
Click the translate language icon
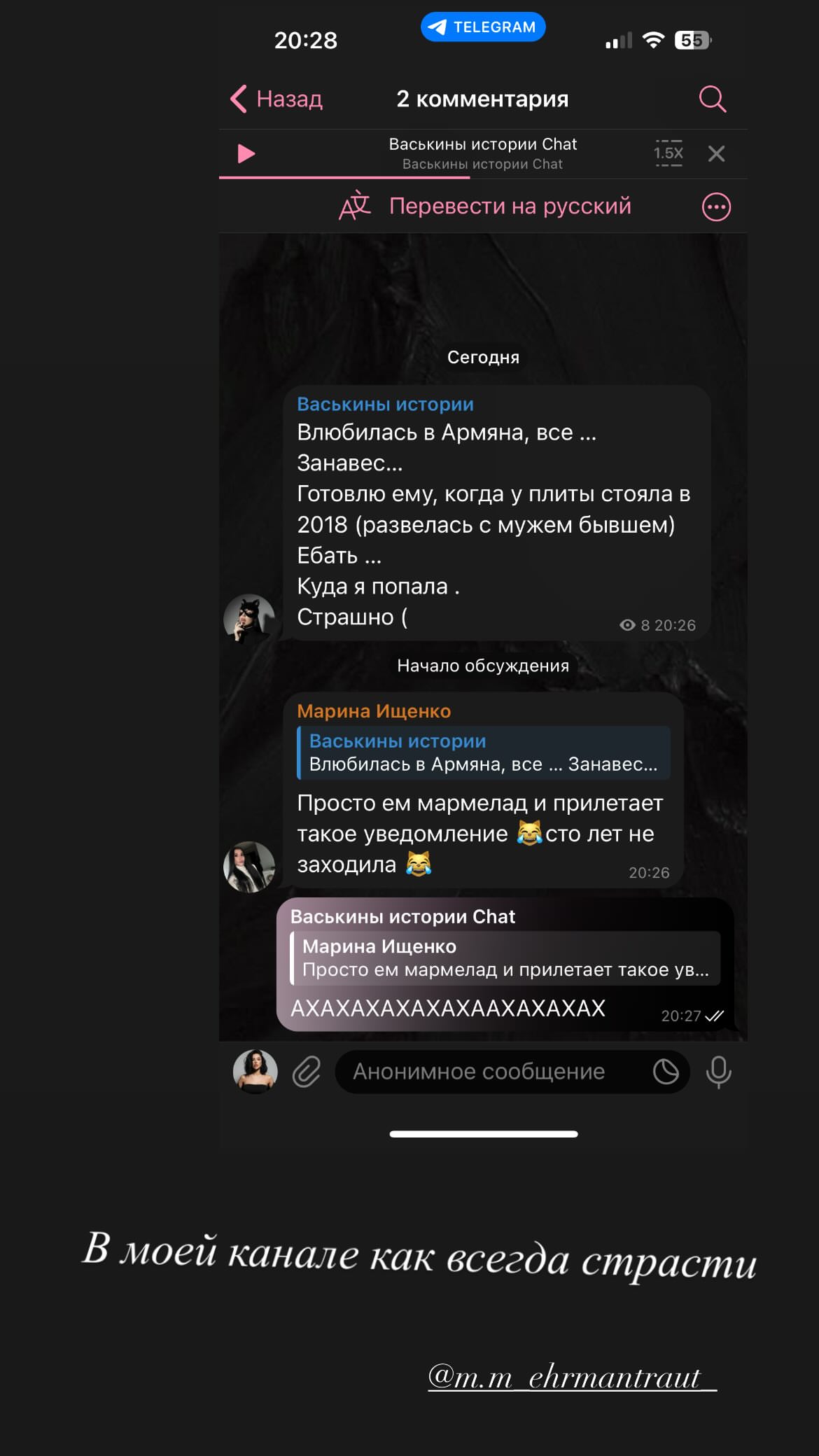pos(355,206)
